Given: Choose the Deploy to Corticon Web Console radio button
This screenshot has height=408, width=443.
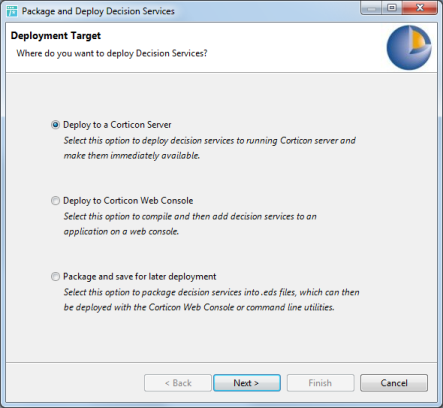Looking at the screenshot, I should coord(55,201).
